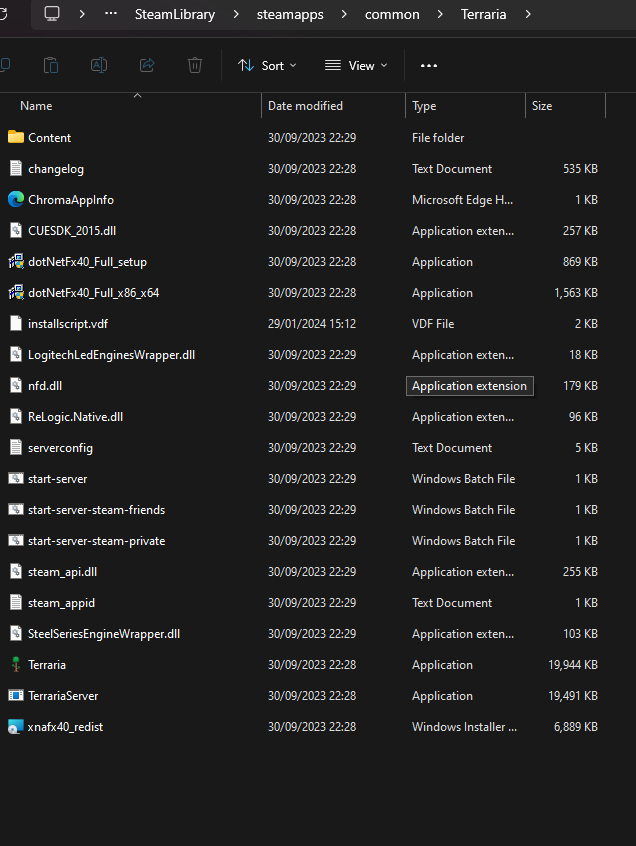The height and width of the screenshot is (846, 636).
Task: Click the 1,563 KB size cell
Action: click(576, 293)
